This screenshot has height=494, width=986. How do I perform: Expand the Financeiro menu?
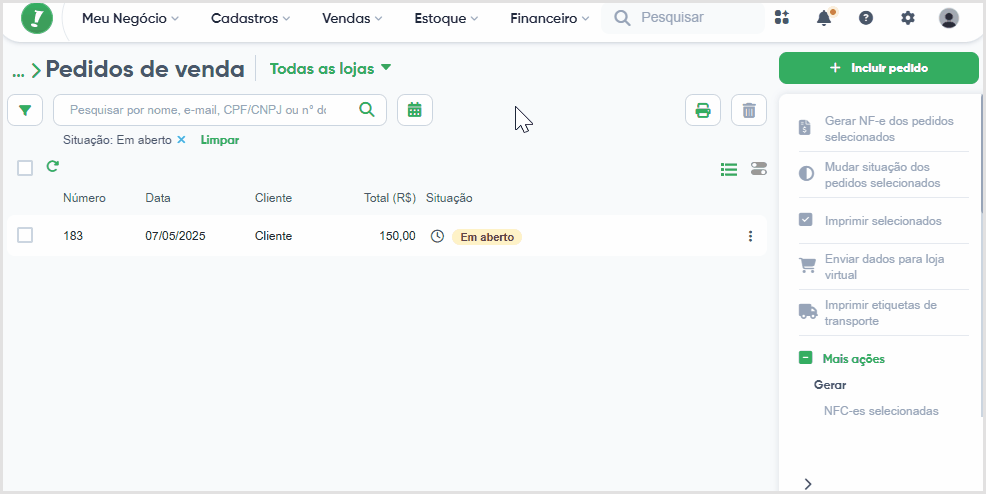point(550,18)
